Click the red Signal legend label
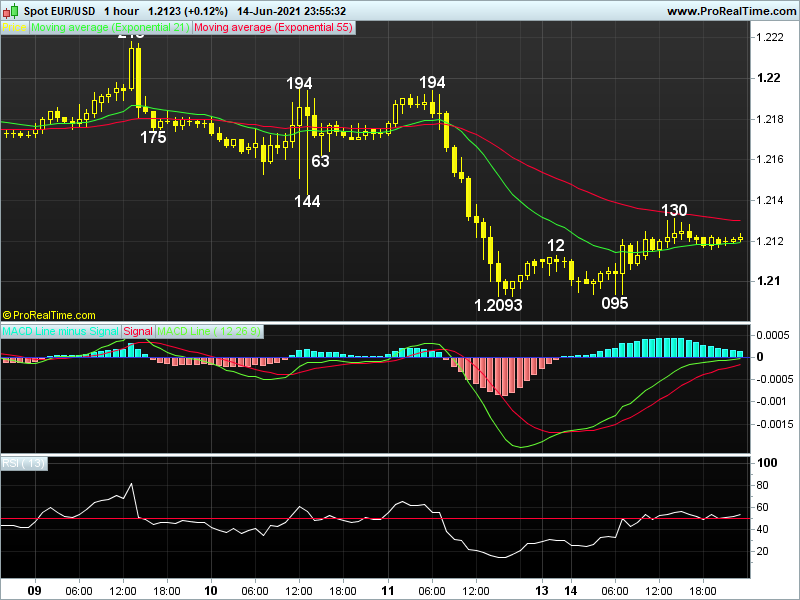The image size is (800, 600). pos(138,331)
